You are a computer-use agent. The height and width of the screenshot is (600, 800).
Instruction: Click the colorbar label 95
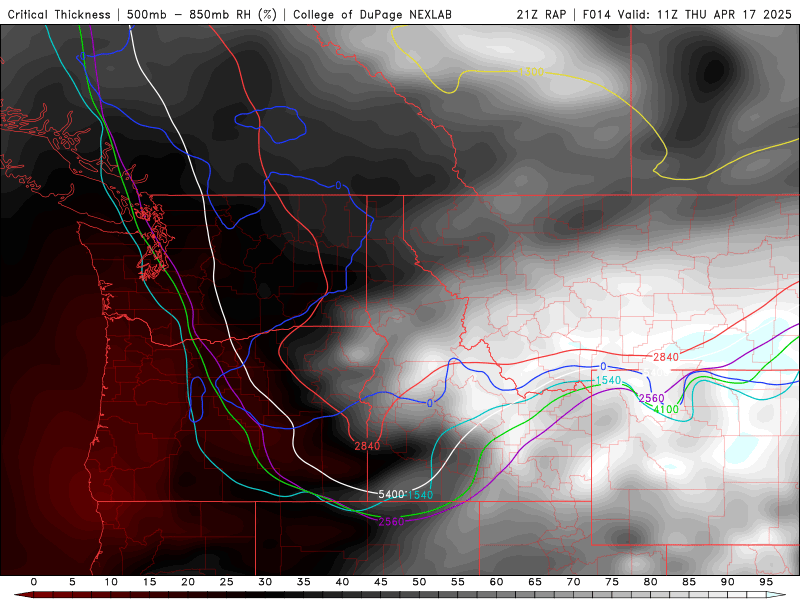(x=766, y=582)
